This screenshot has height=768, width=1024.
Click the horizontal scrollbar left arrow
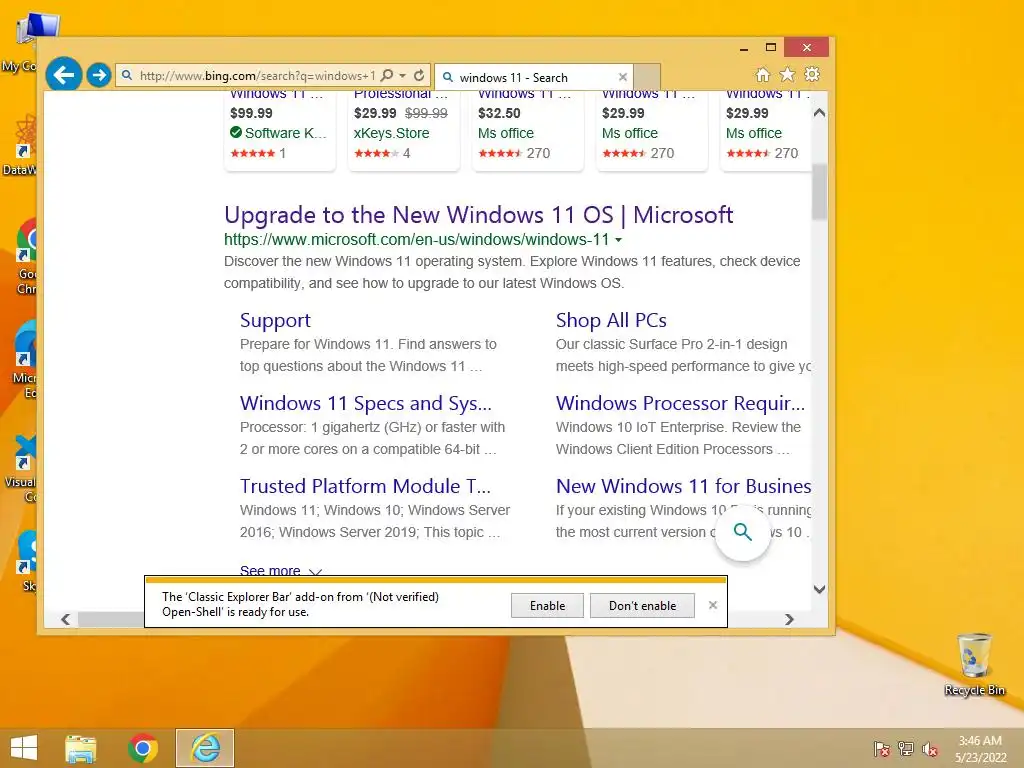[x=65, y=619]
